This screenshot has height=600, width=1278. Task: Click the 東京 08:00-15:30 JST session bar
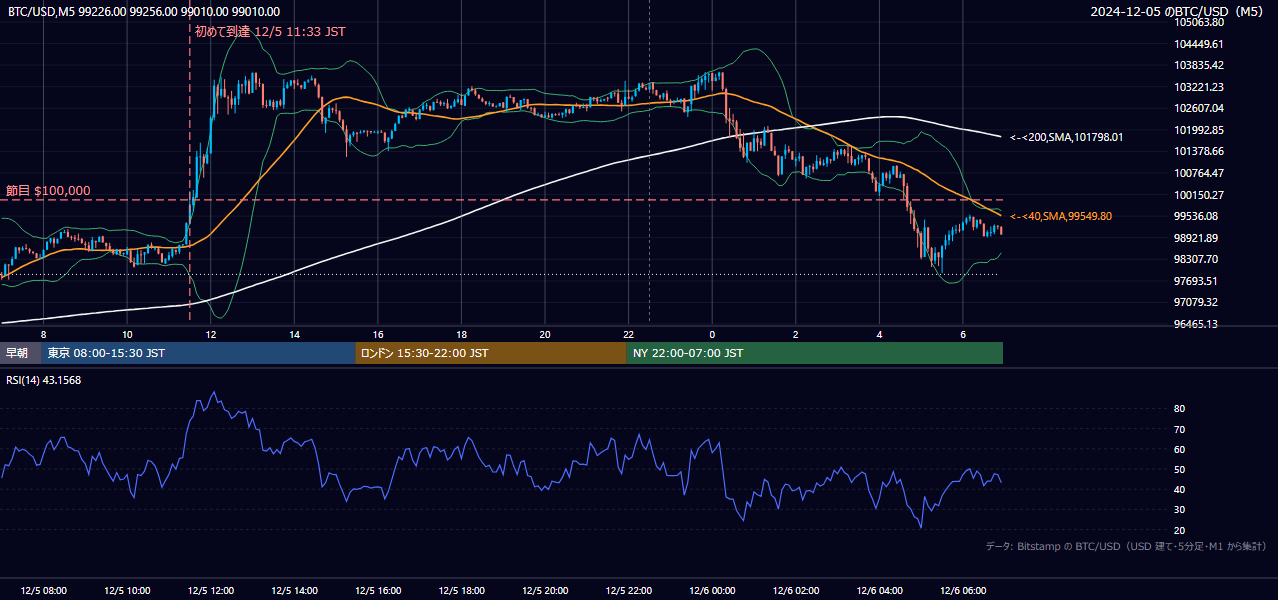point(198,353)
